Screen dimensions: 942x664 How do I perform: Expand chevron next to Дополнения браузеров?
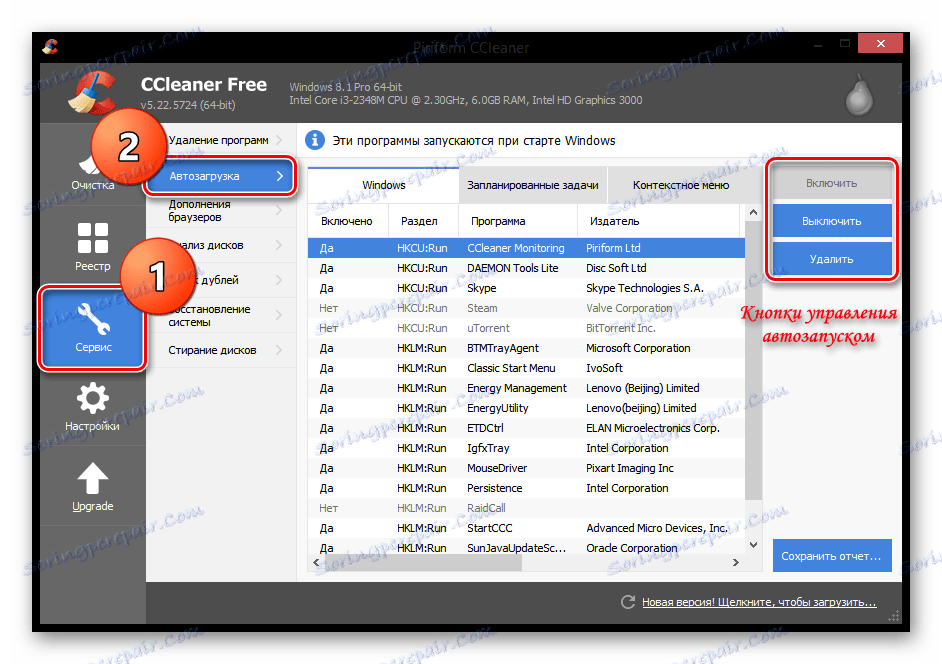tap(279, 210)
